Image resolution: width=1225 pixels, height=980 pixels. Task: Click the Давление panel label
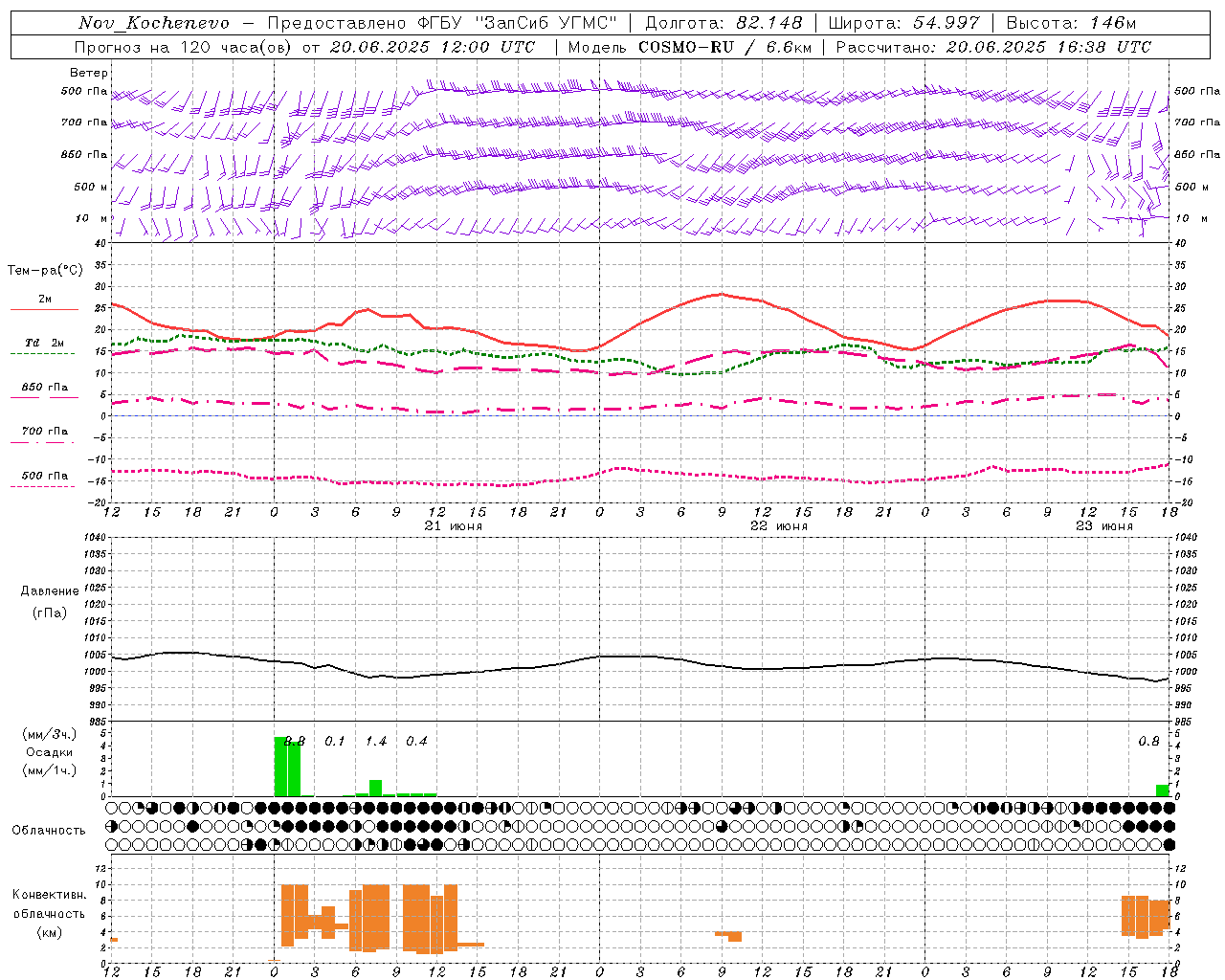click(x=50, y=591)
